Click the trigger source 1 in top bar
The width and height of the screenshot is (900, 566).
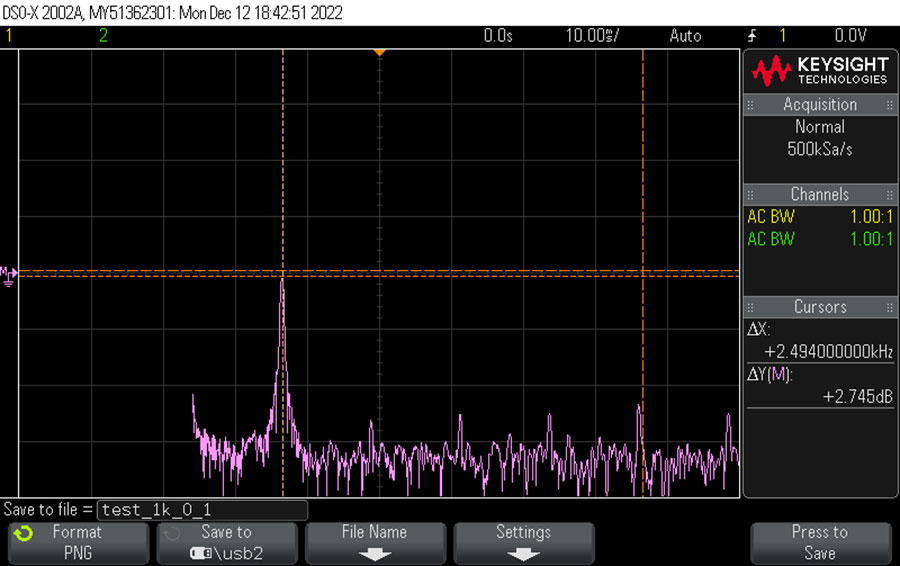point(782,36)
